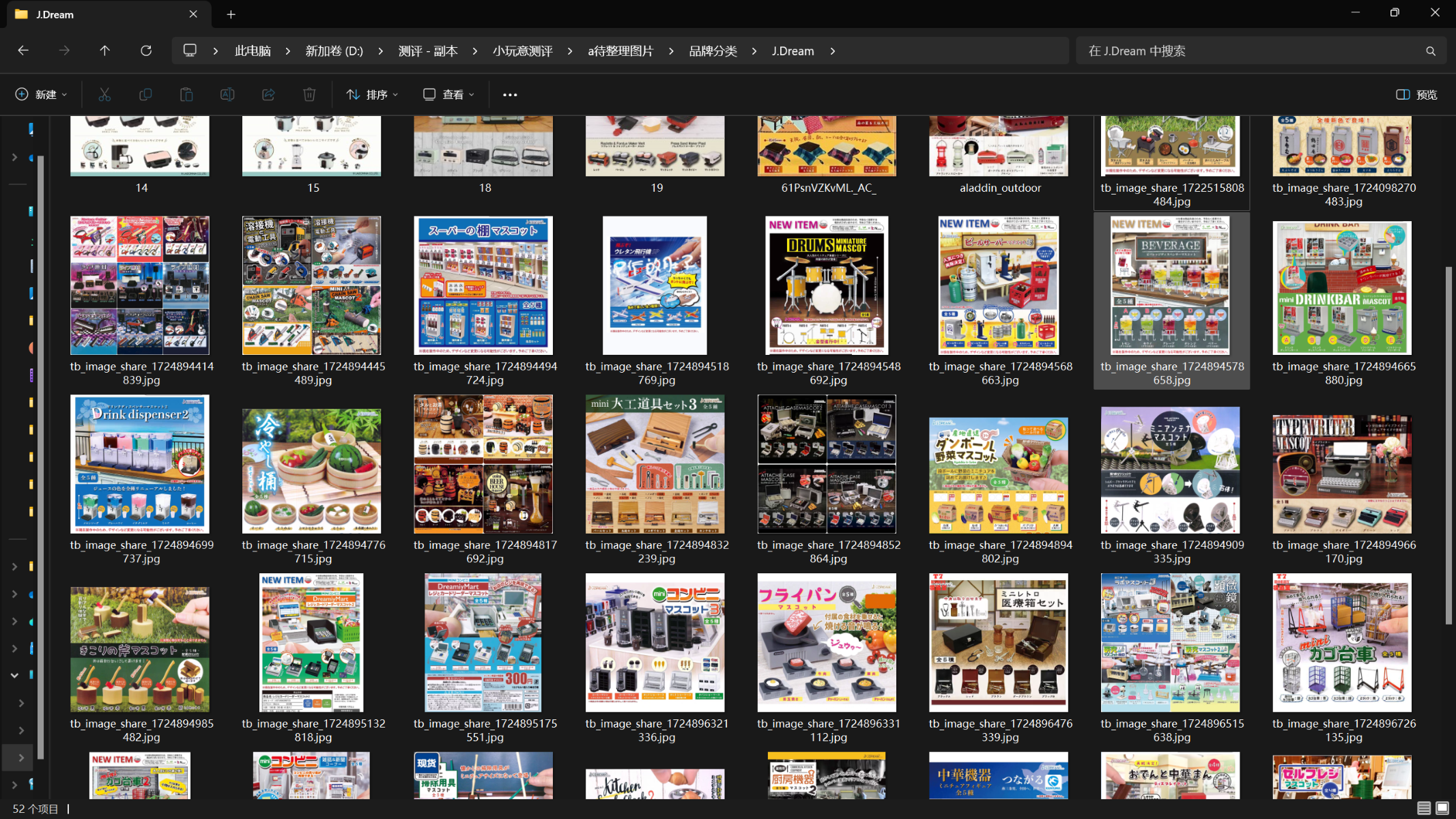Switch to large thumbnails view
The height and width of the screenshot is (819, 1456).
pyautogui.click(x=1442, y=808)
